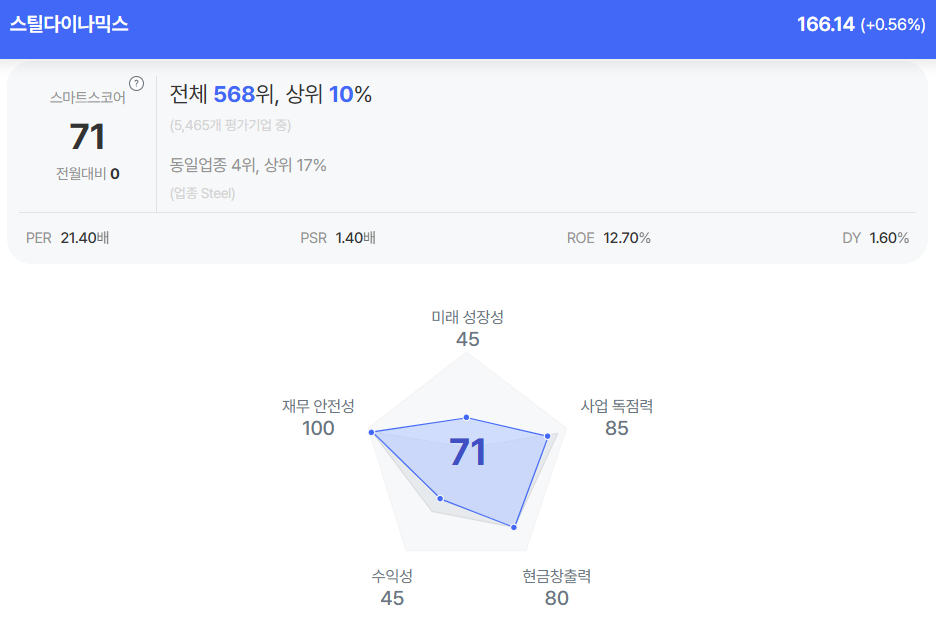The height and width of the screenshot is (631, 936).
Task: Click the 재무 안전성 radar axis label
Action: coord(318,406)
